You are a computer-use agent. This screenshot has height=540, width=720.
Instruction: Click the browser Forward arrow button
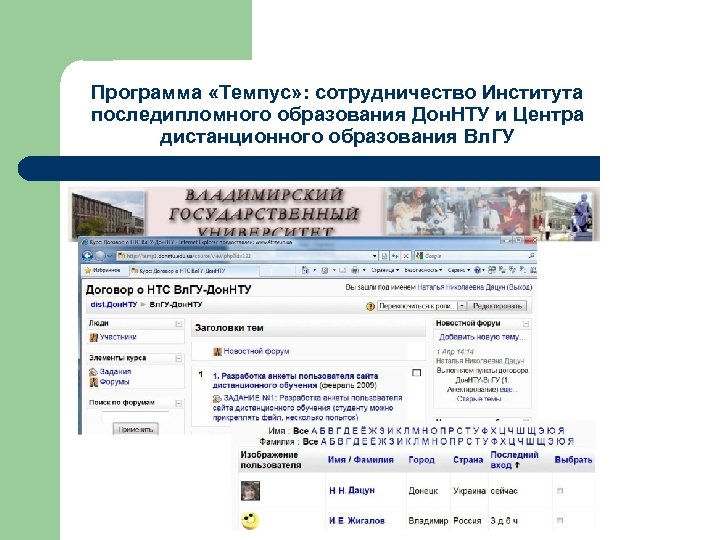point(100,256)
